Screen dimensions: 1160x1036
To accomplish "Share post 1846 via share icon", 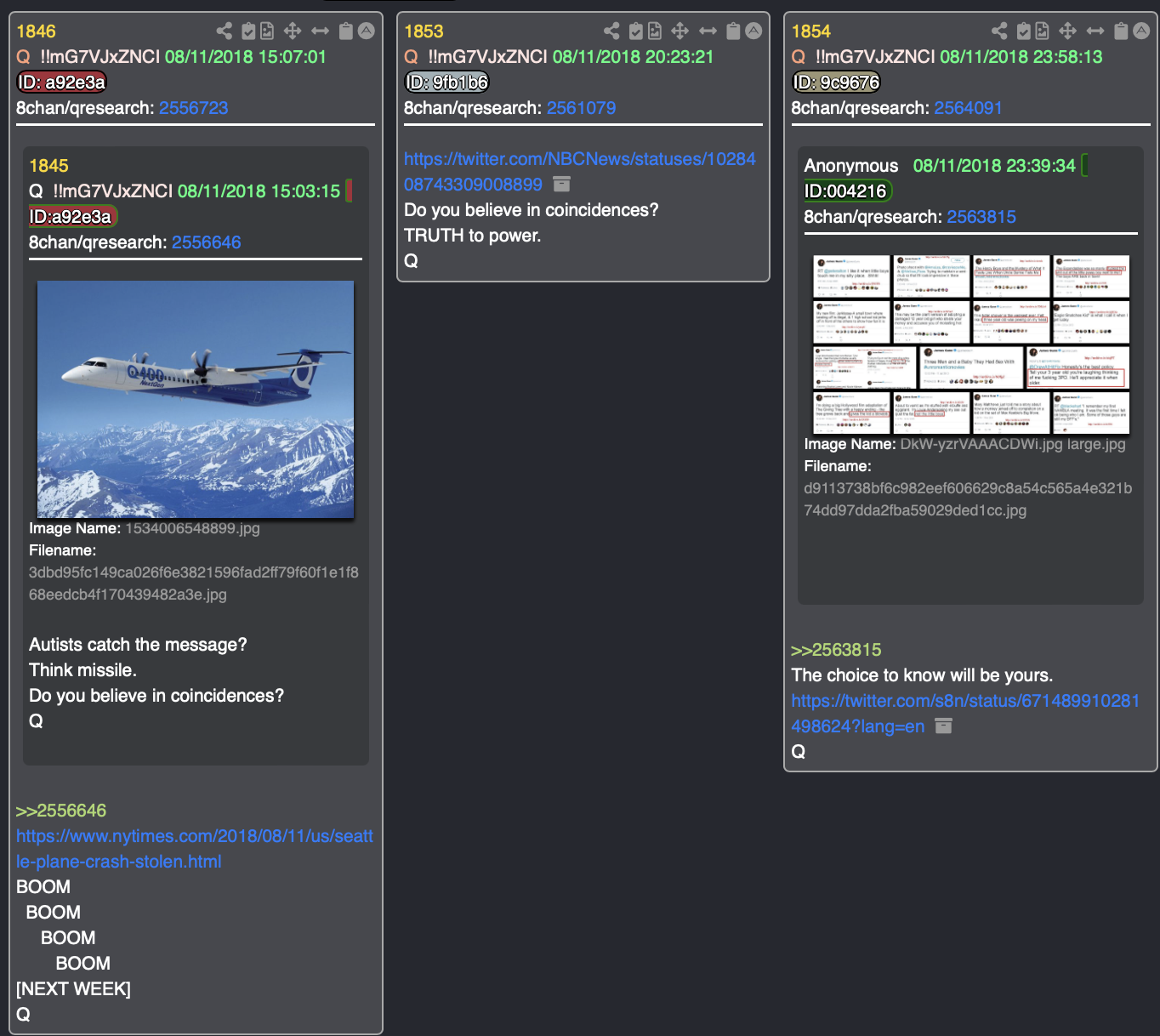I will 225,31.
